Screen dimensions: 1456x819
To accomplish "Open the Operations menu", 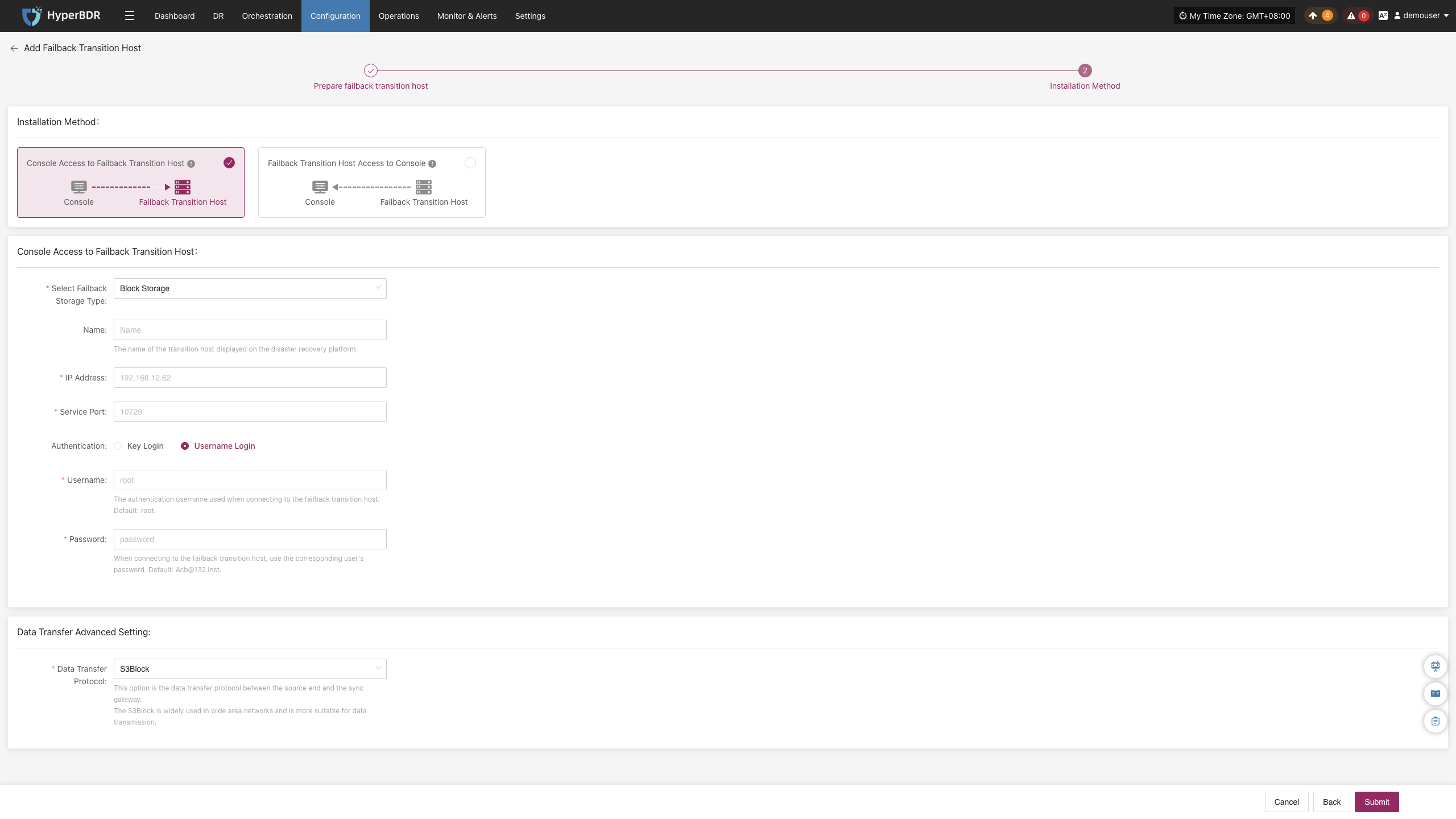I will [x=399, y=16].
